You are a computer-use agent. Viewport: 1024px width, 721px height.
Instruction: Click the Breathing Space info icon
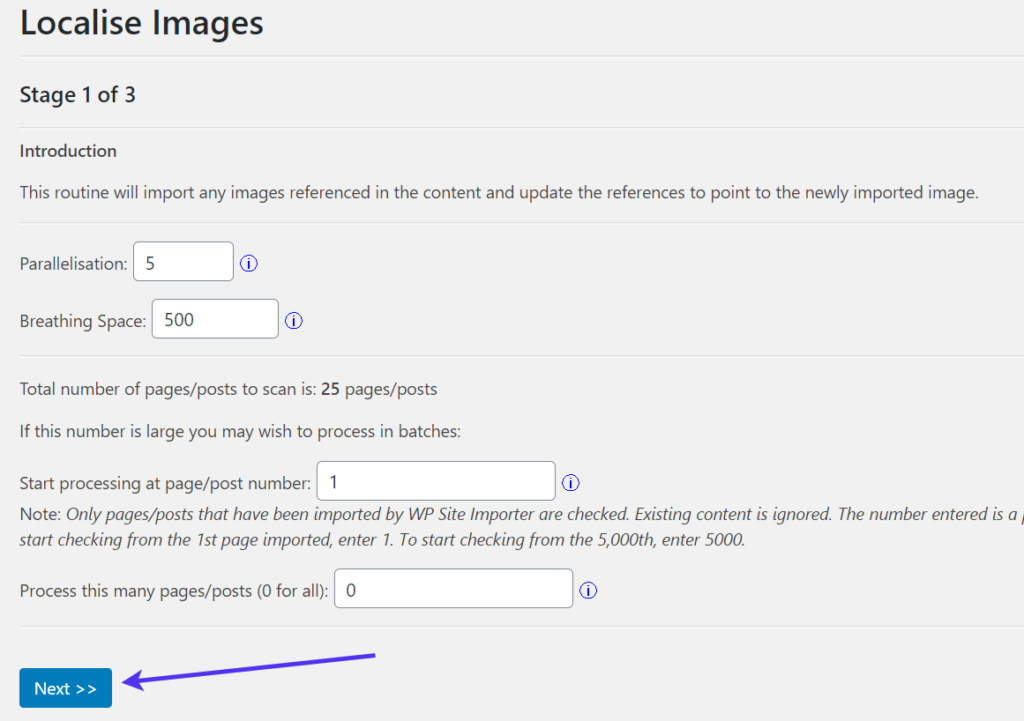[294, 321]
